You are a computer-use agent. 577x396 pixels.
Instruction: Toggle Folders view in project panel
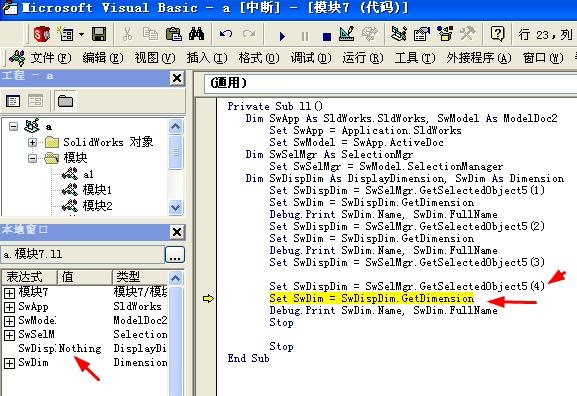66,101
